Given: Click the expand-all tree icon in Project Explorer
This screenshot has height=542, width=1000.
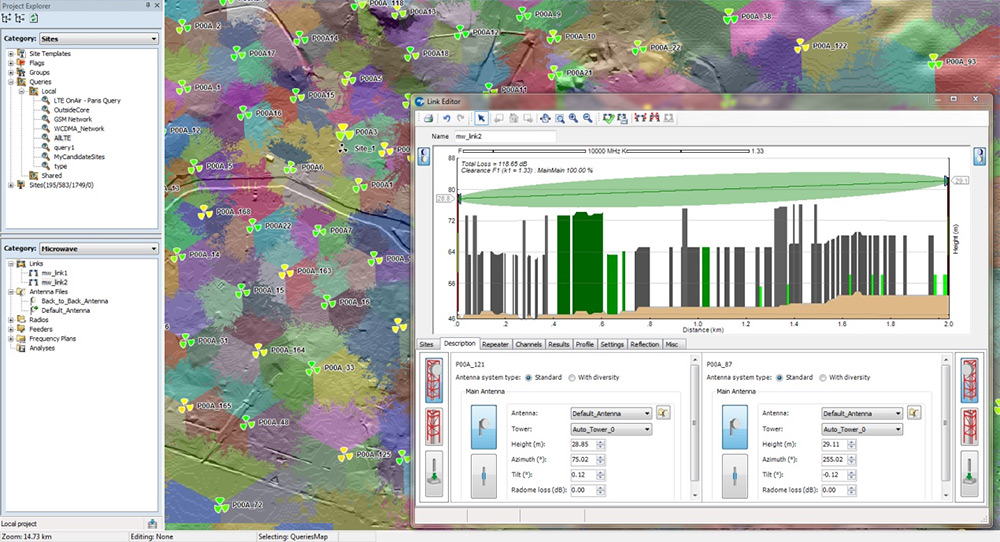Looking at the screenshot, I should pos(7,18).
